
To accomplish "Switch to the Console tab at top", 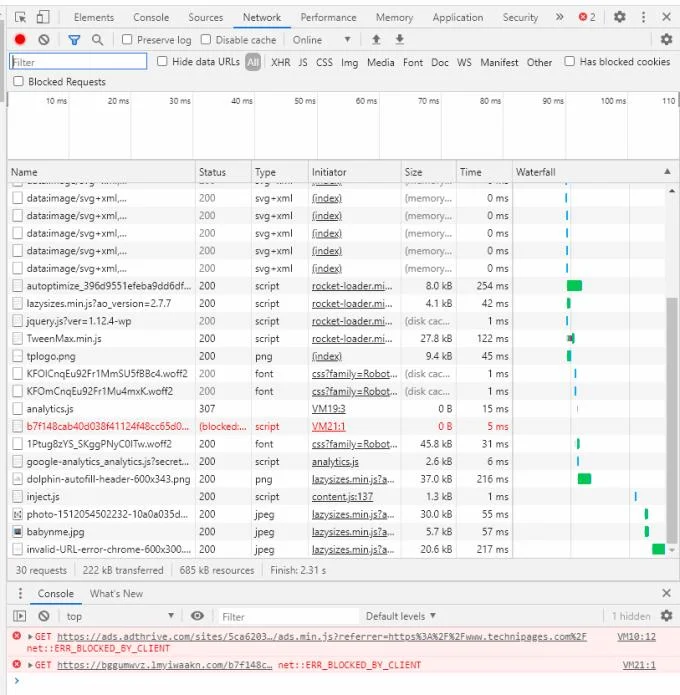I will click(x=151, y=17).
